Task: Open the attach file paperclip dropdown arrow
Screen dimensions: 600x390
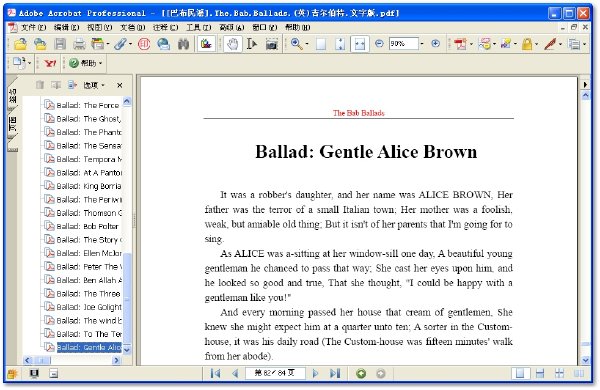Action: tap(130, 44)
